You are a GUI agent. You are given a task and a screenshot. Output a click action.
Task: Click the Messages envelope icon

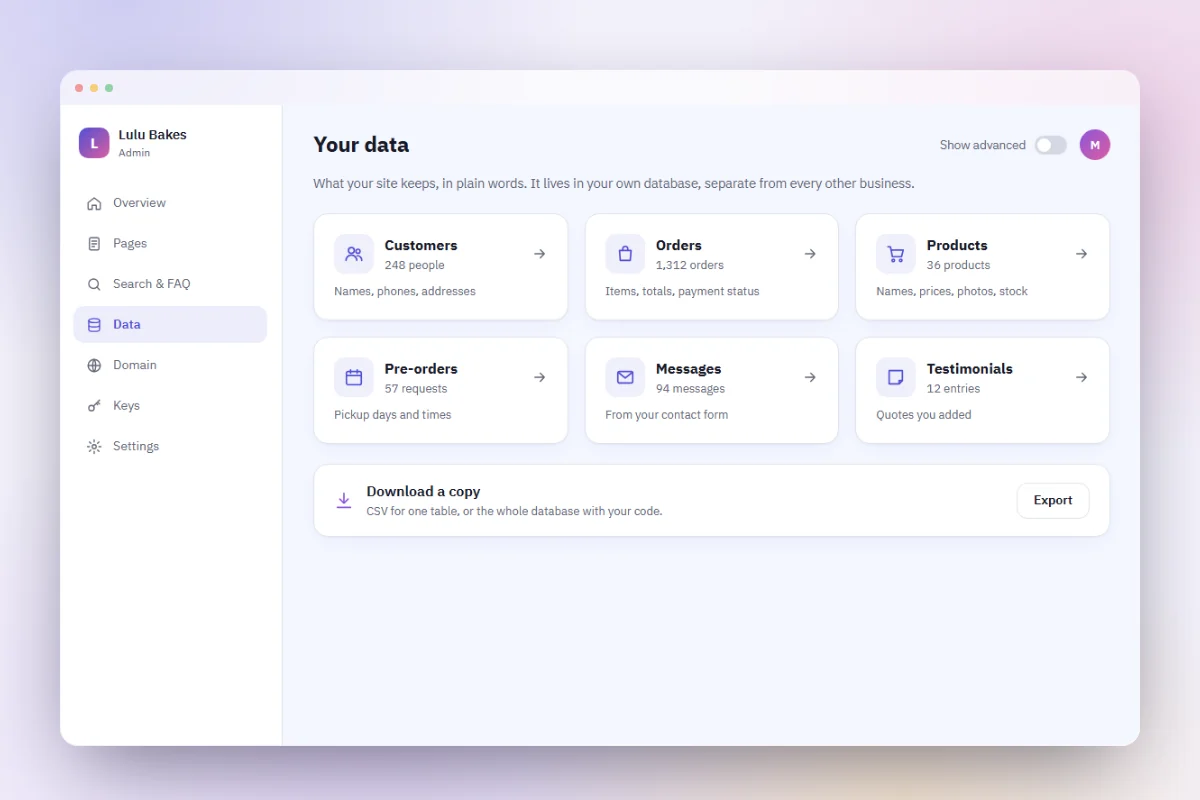click(x=625, y=377)
